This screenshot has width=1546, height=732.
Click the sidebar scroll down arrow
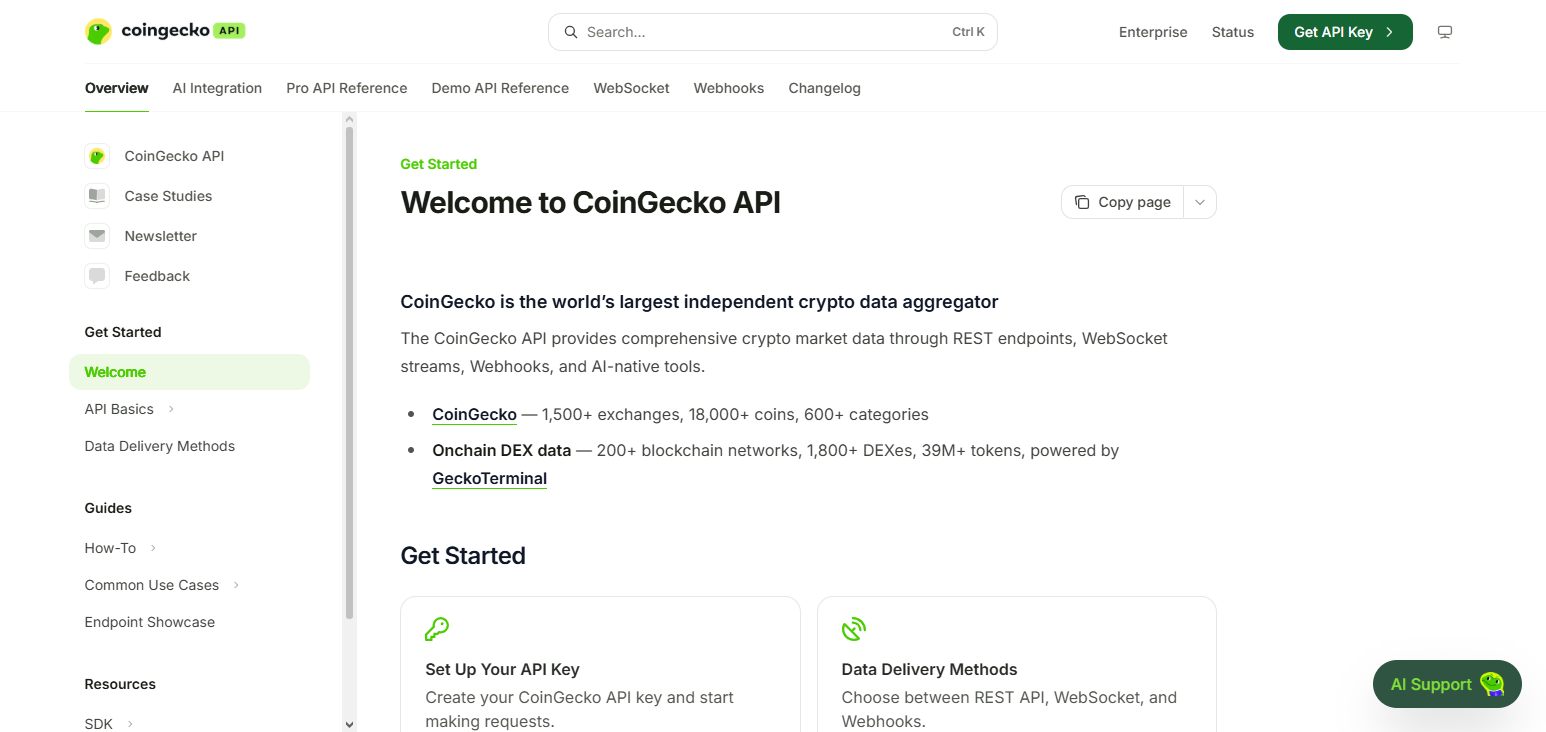click(x=349, y=724)
